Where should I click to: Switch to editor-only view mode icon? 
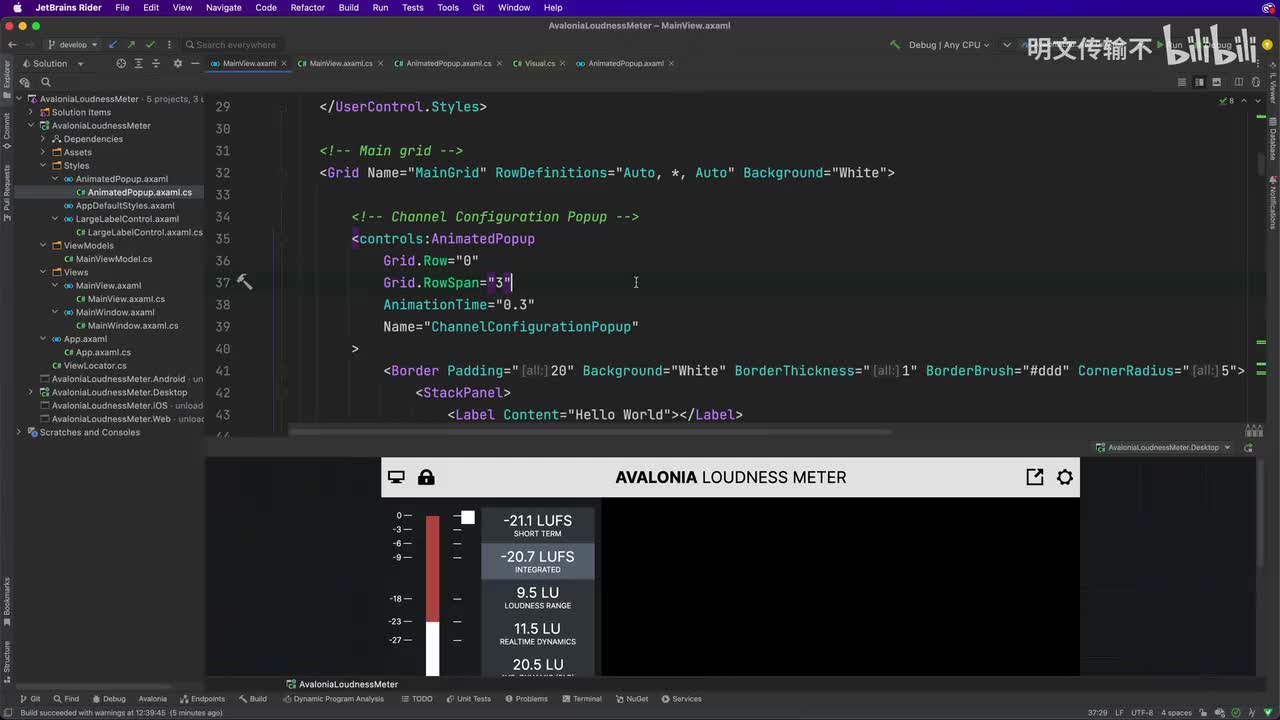[x=1183, y=82]
